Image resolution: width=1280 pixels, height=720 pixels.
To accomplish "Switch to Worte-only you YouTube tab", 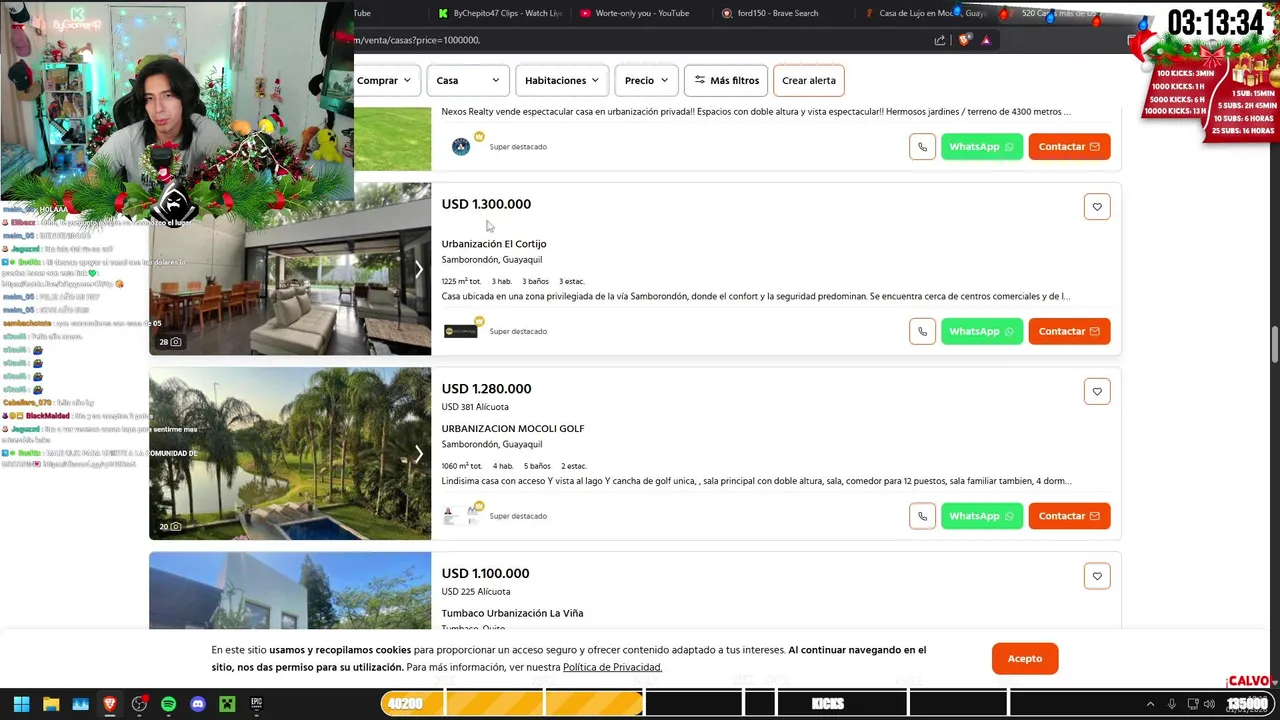I will tap(640, 13).
